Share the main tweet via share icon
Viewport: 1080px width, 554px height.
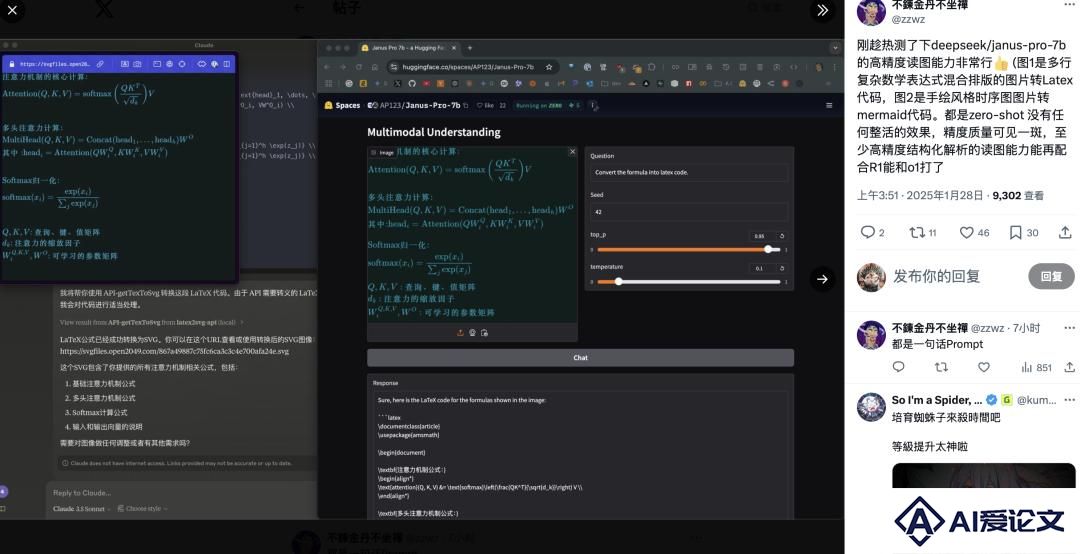1065,233
